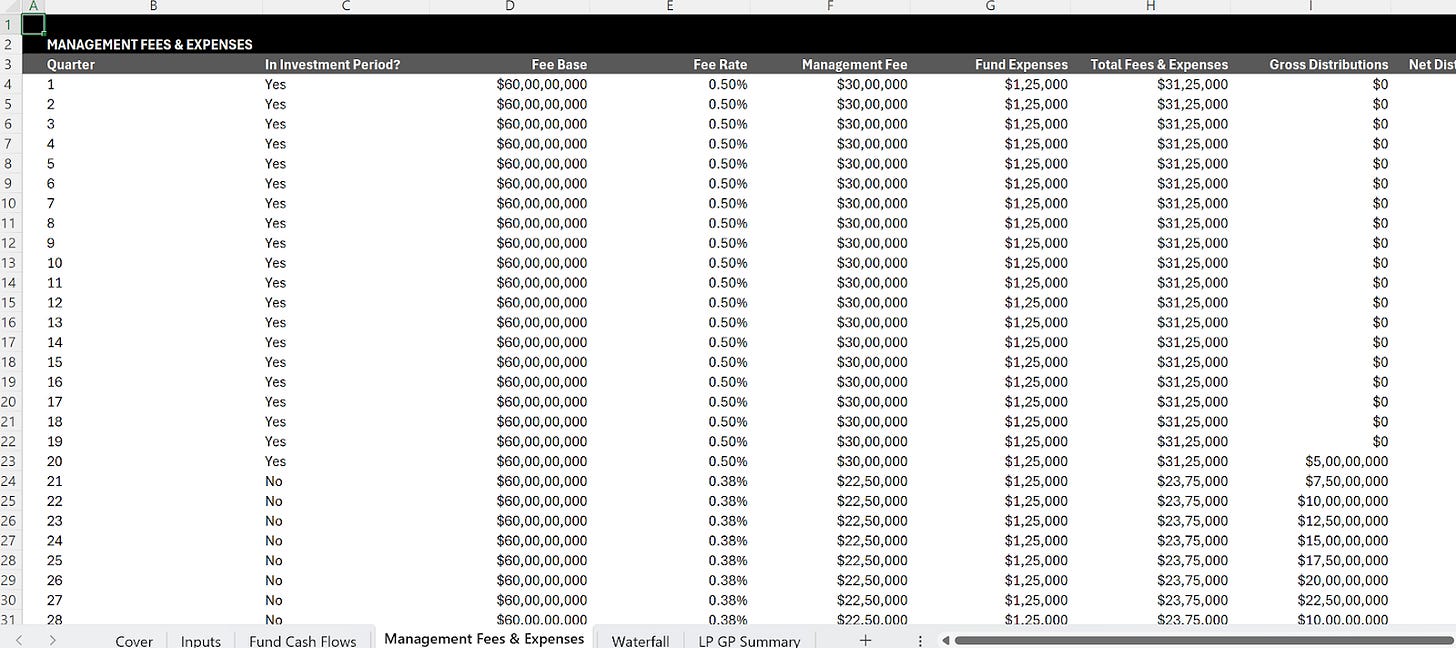This screenshot has height=648, width=1456.
Task: Select row 23 header
Action: [9, 461]
